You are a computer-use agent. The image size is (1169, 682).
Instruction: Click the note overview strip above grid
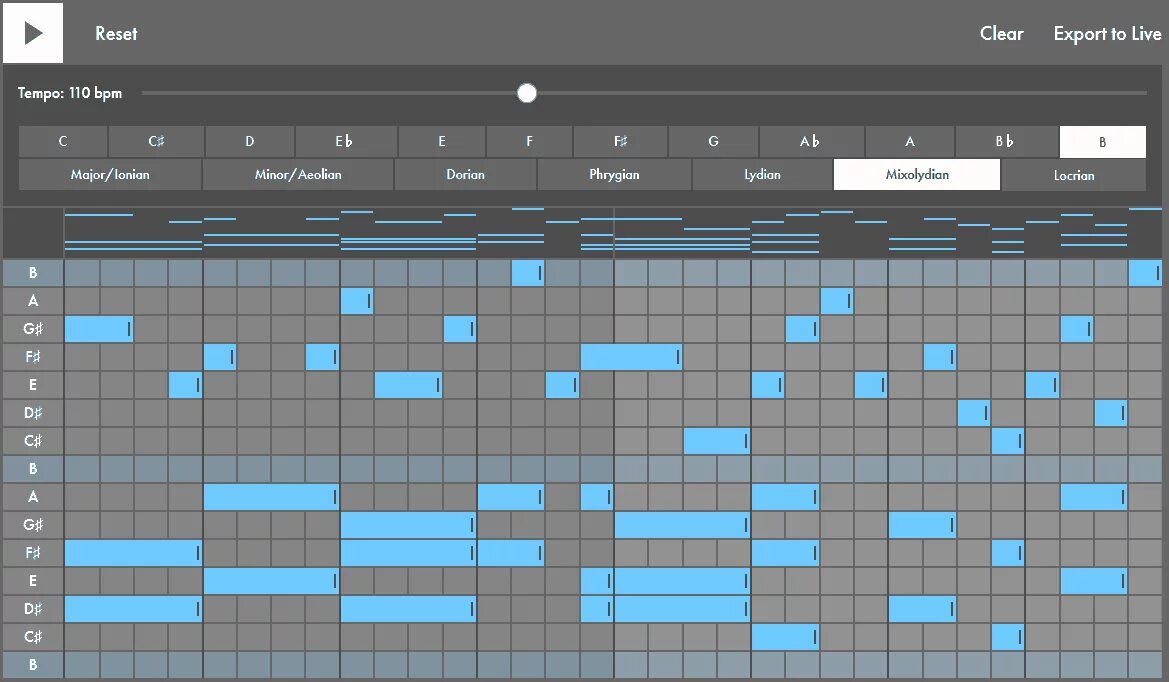(613, 233)
